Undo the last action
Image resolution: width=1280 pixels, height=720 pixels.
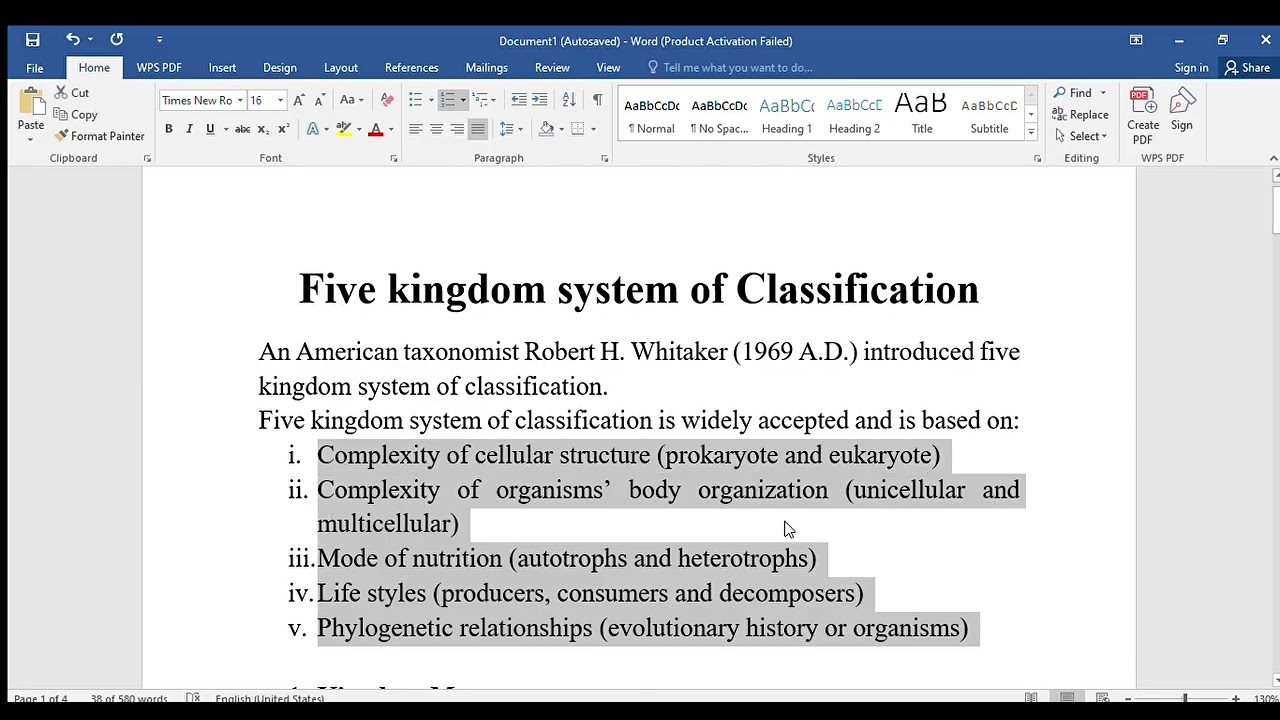(x=73, y=40)
